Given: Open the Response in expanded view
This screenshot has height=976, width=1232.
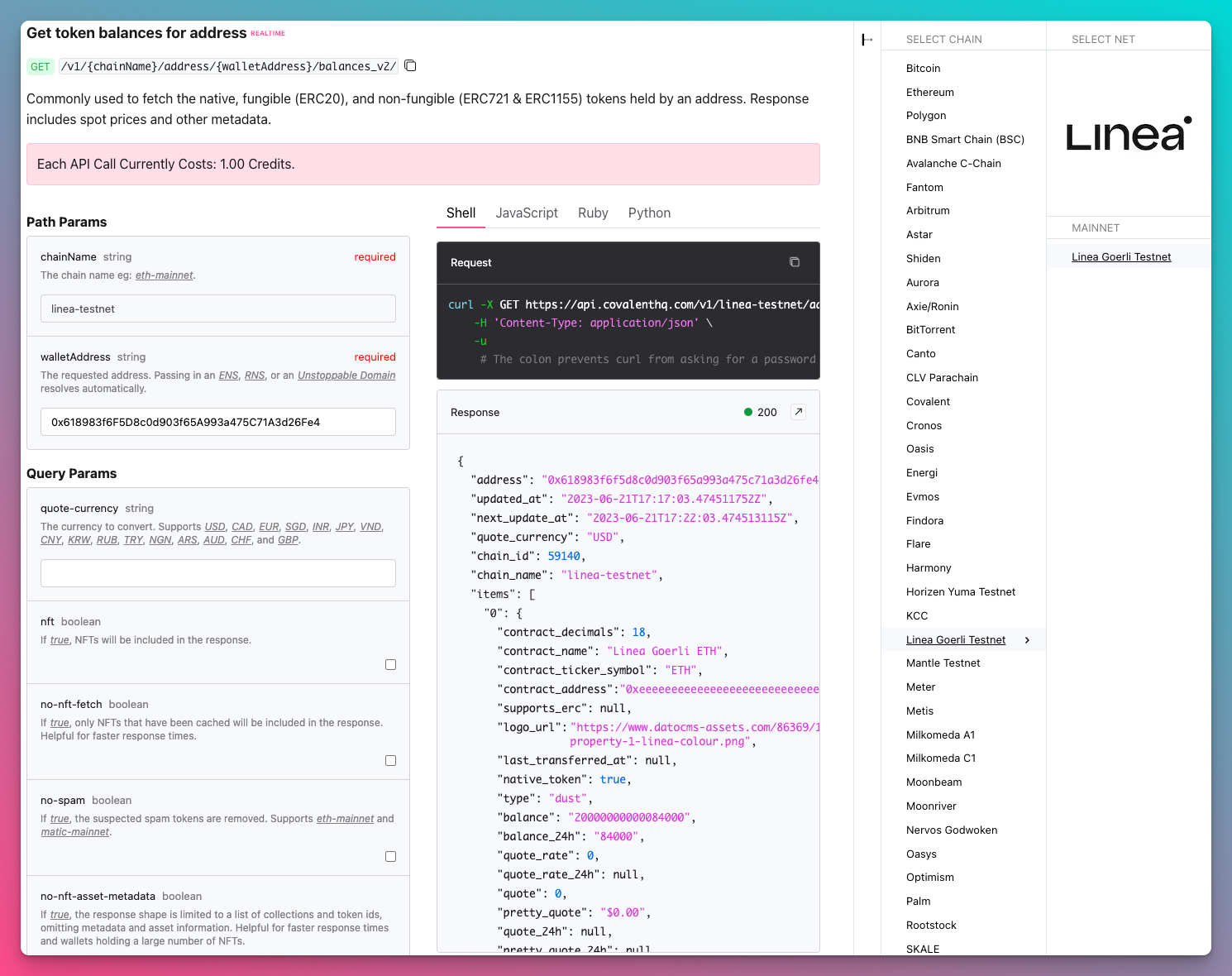Looking at the screenshot, I should coord(798,412).
